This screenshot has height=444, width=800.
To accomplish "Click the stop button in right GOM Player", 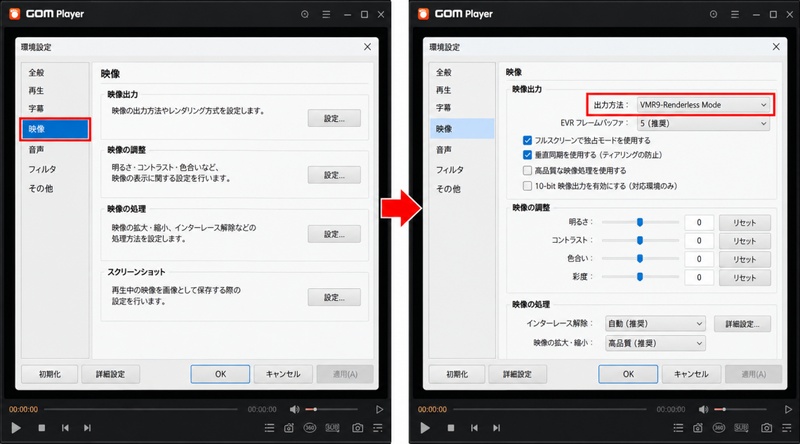I will (451, 428).
